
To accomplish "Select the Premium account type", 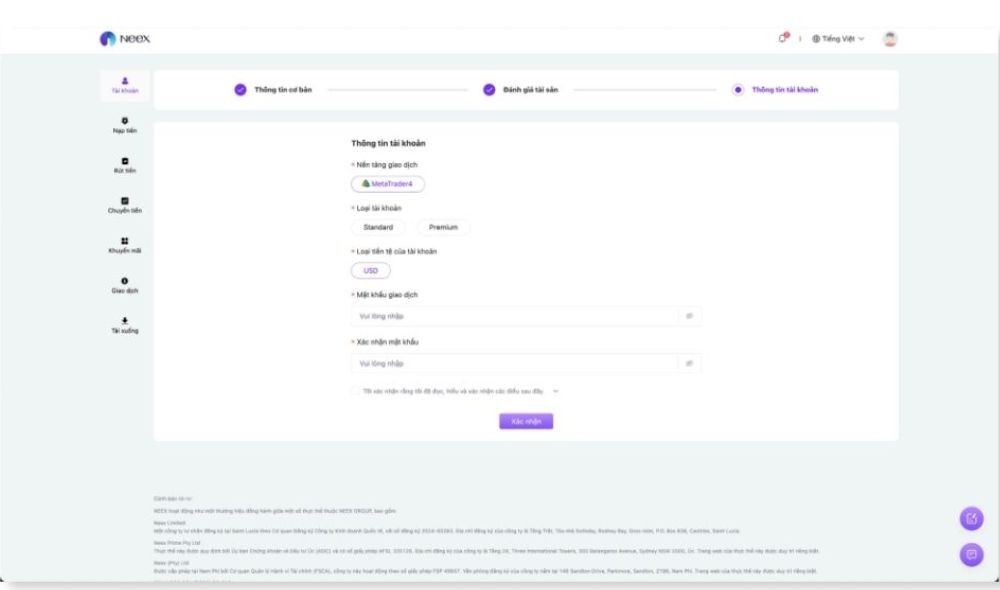I will pyautogui.click(x=443, y=227).
